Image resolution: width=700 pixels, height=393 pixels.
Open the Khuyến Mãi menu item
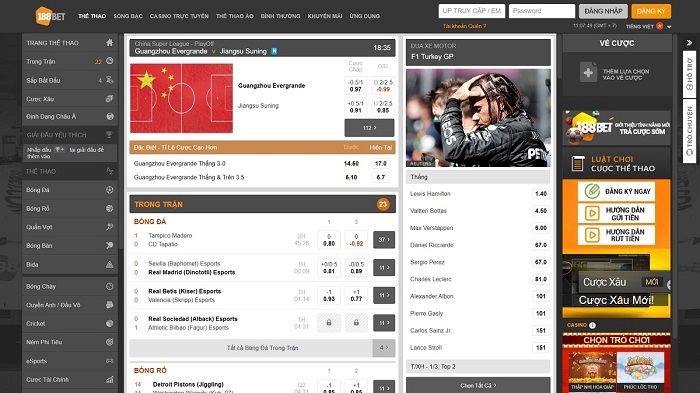coord(325,16)
